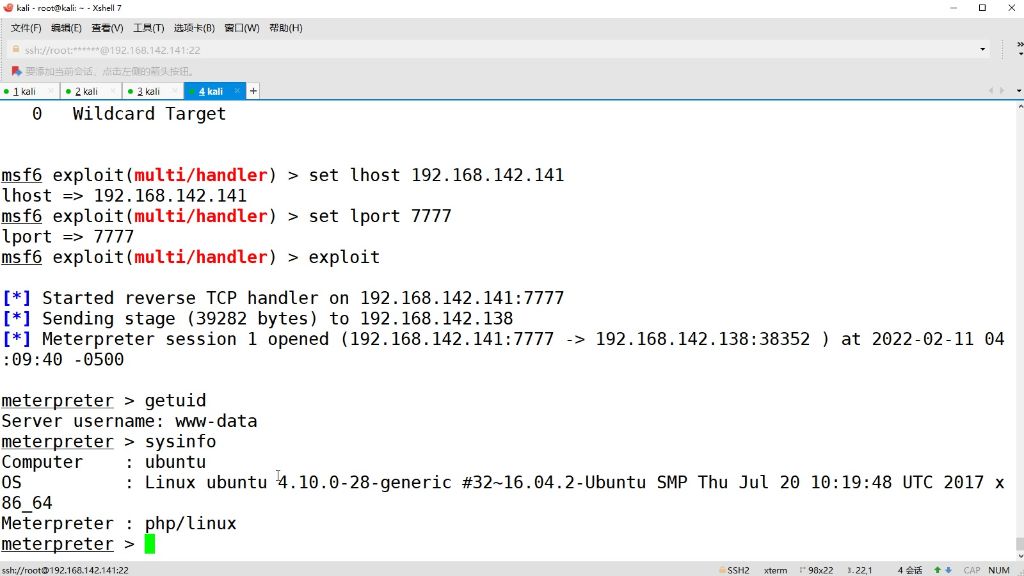The image size is (1024, 576).
Task: Open the 文件(F) menu
Action: 25,28
